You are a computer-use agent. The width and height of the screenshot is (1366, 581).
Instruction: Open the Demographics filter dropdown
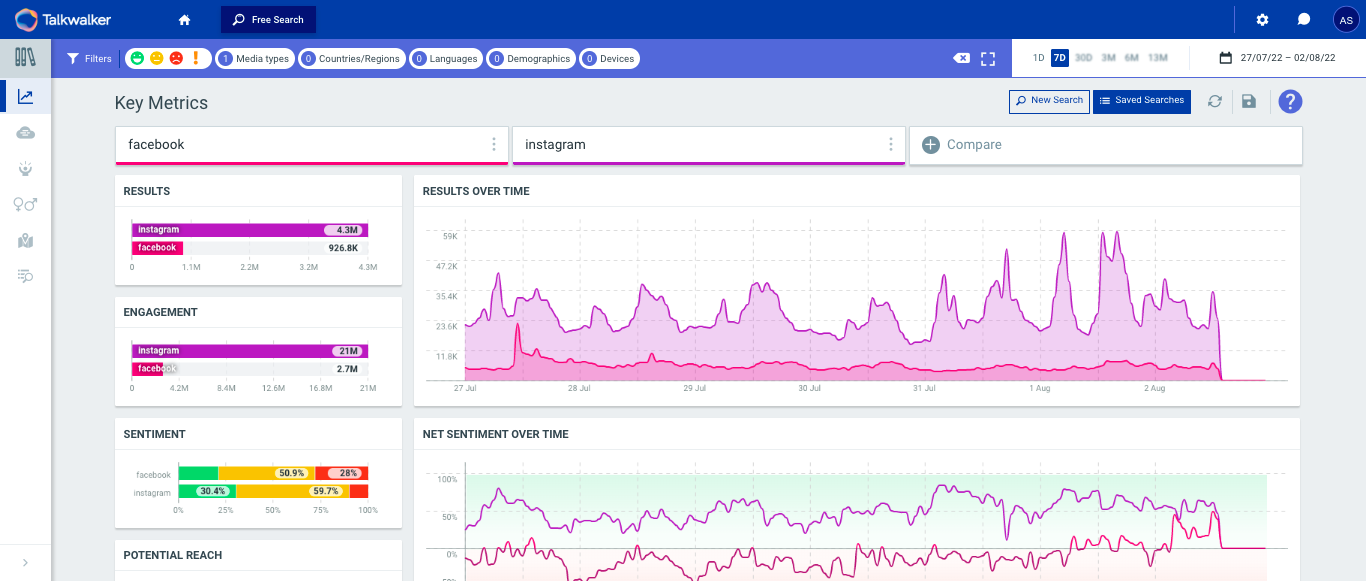(x=531, y=59)
